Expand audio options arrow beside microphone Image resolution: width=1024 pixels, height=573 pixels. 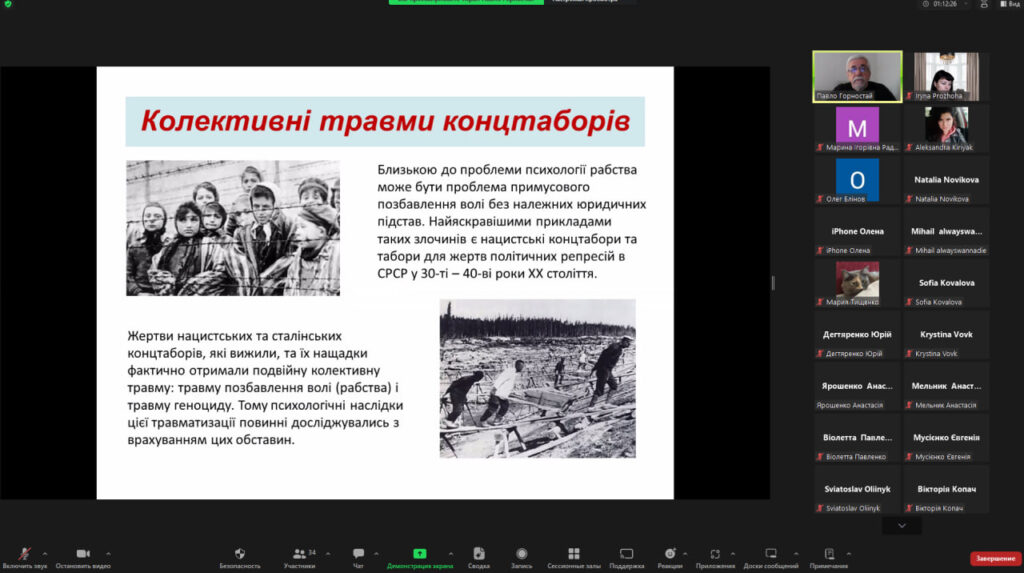coord(44,553)
